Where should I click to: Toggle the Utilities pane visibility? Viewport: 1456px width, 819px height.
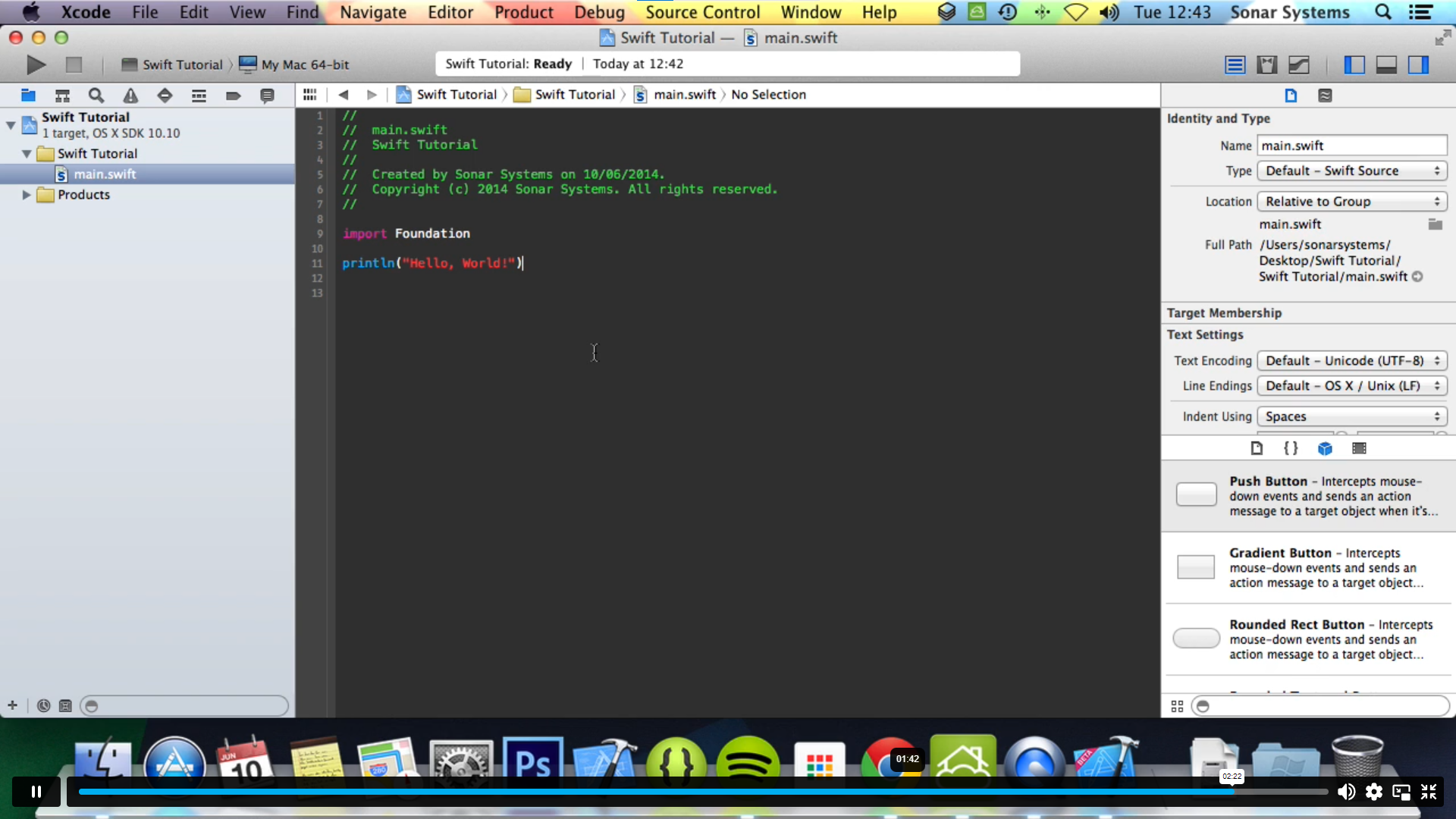click(1418, 64)
